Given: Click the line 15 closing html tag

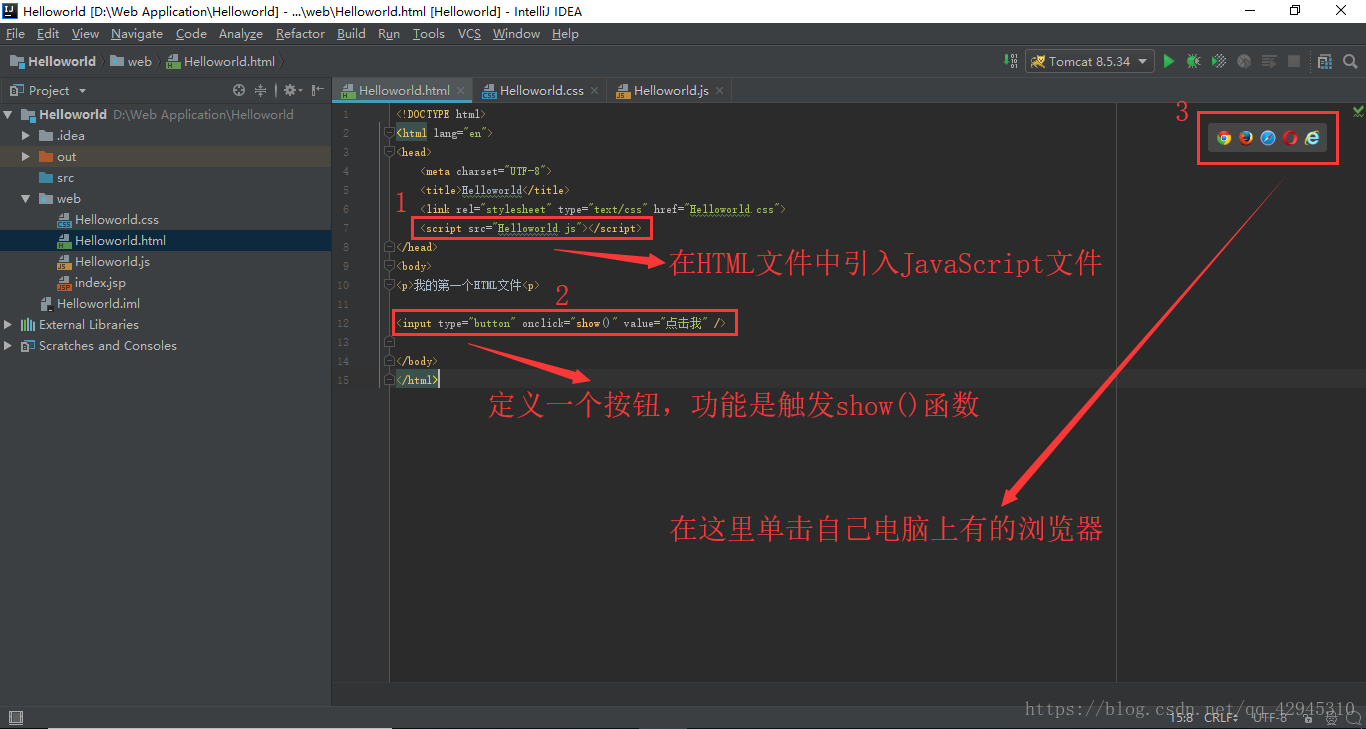Looking at the screenshot, I should point(416,380).
